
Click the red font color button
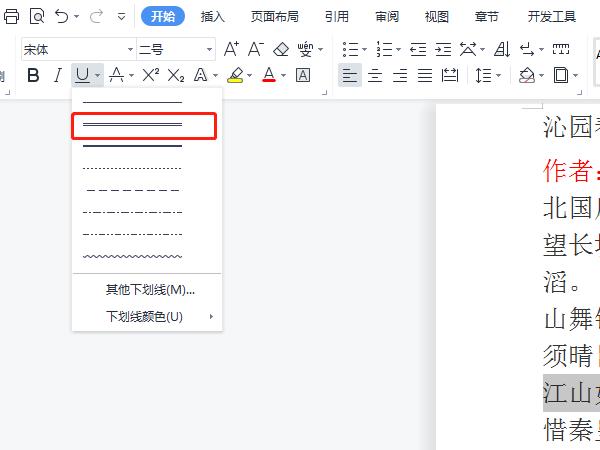pos(268,75)
